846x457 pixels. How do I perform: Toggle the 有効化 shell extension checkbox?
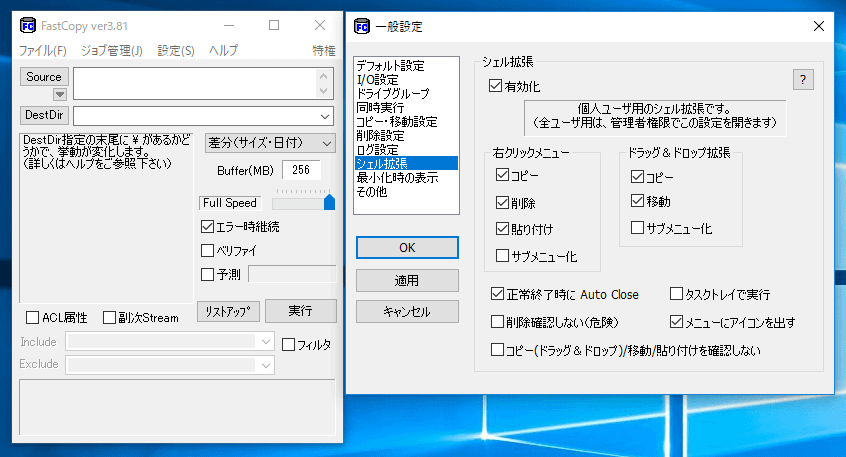pos(496,87)
